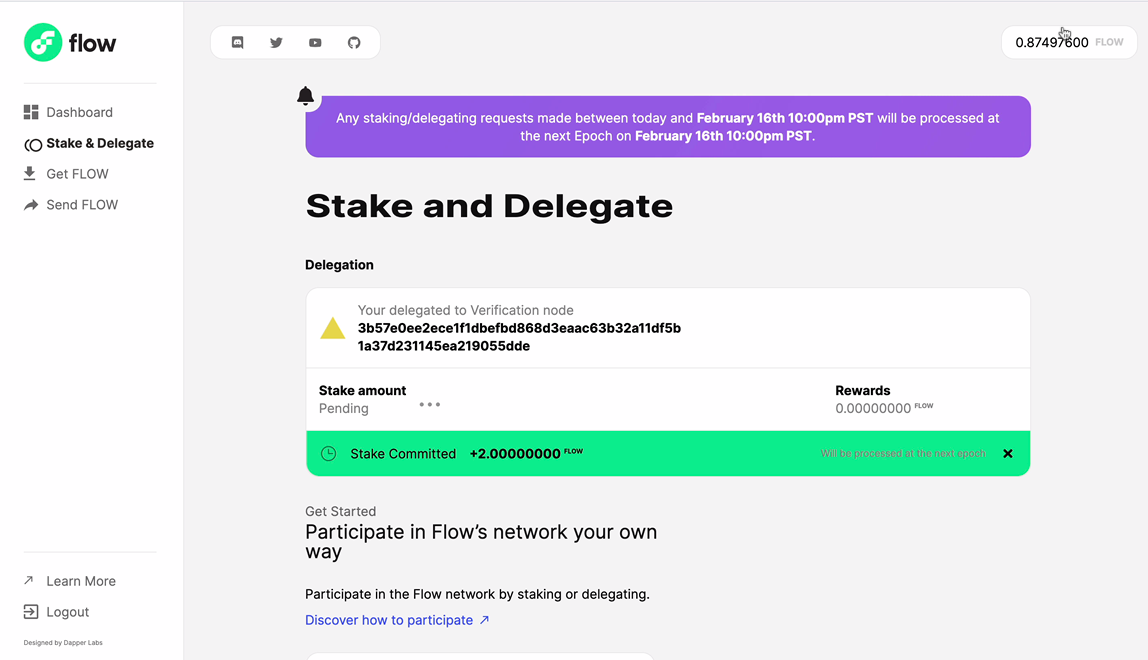Click the delegated node ID text
Viewport: 1148px width, 660px height.
point(519,337)
